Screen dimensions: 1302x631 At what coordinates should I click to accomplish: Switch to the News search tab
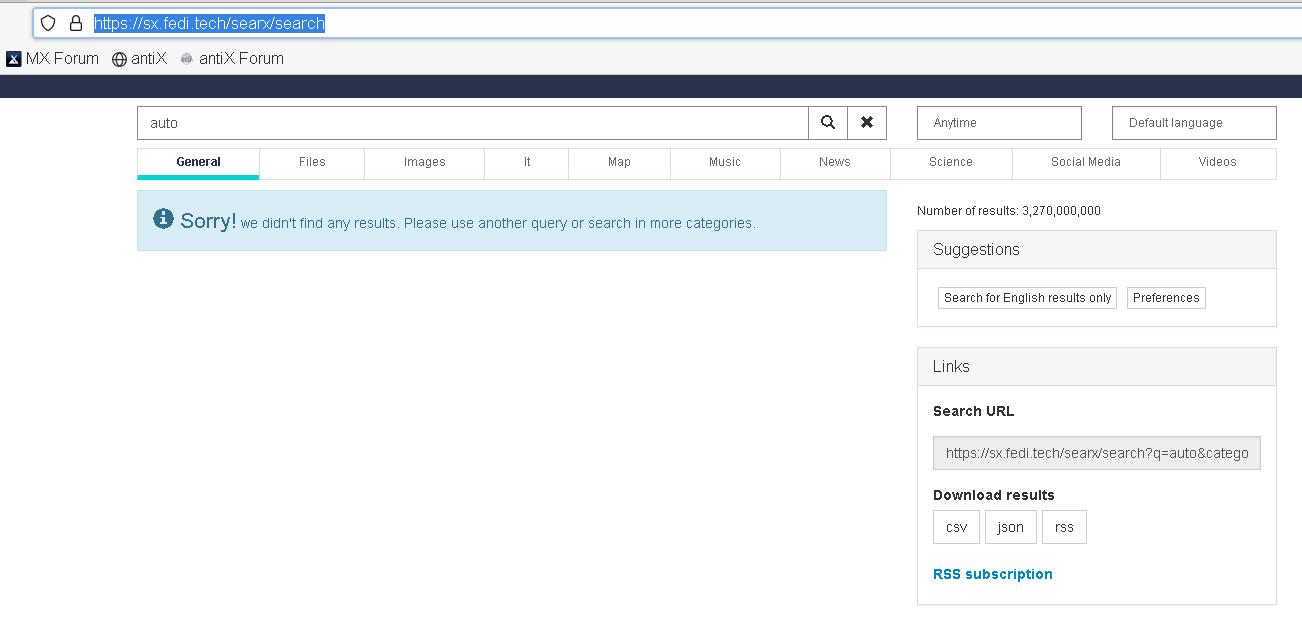coord(834,162)
